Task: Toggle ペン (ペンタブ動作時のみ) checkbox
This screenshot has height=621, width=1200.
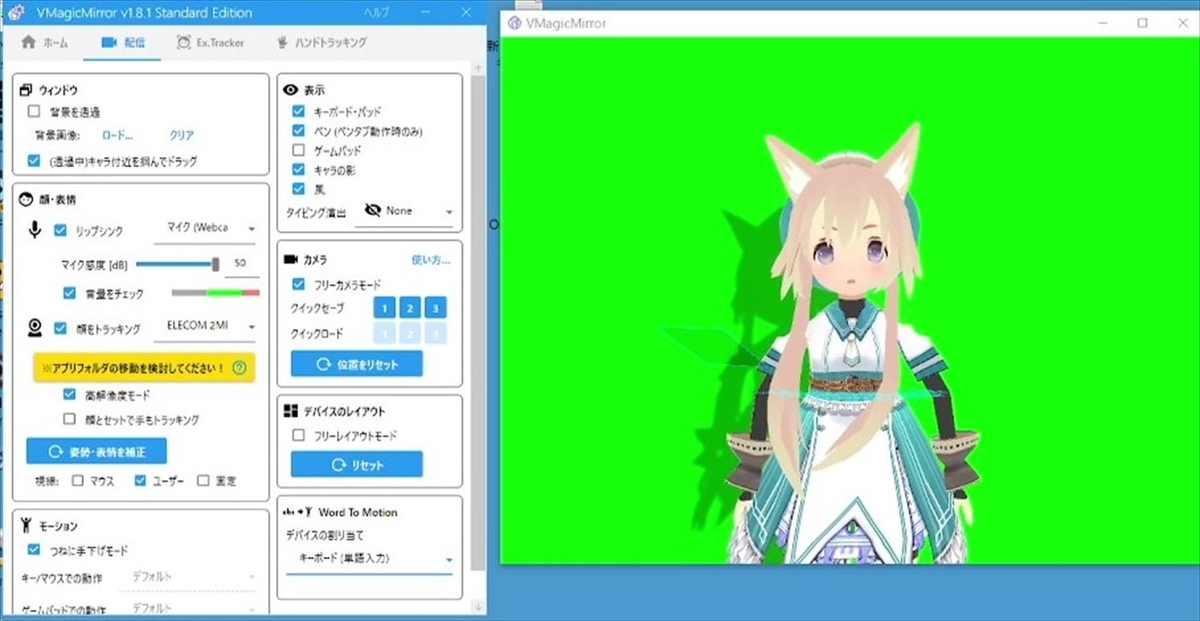Action: point(298,131)
